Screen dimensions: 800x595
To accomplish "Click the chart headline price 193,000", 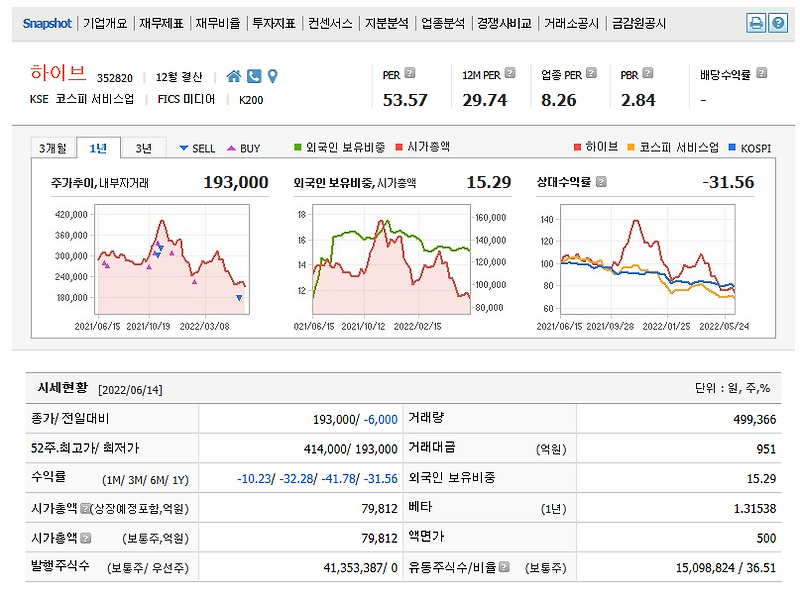I will pos(236,182).
